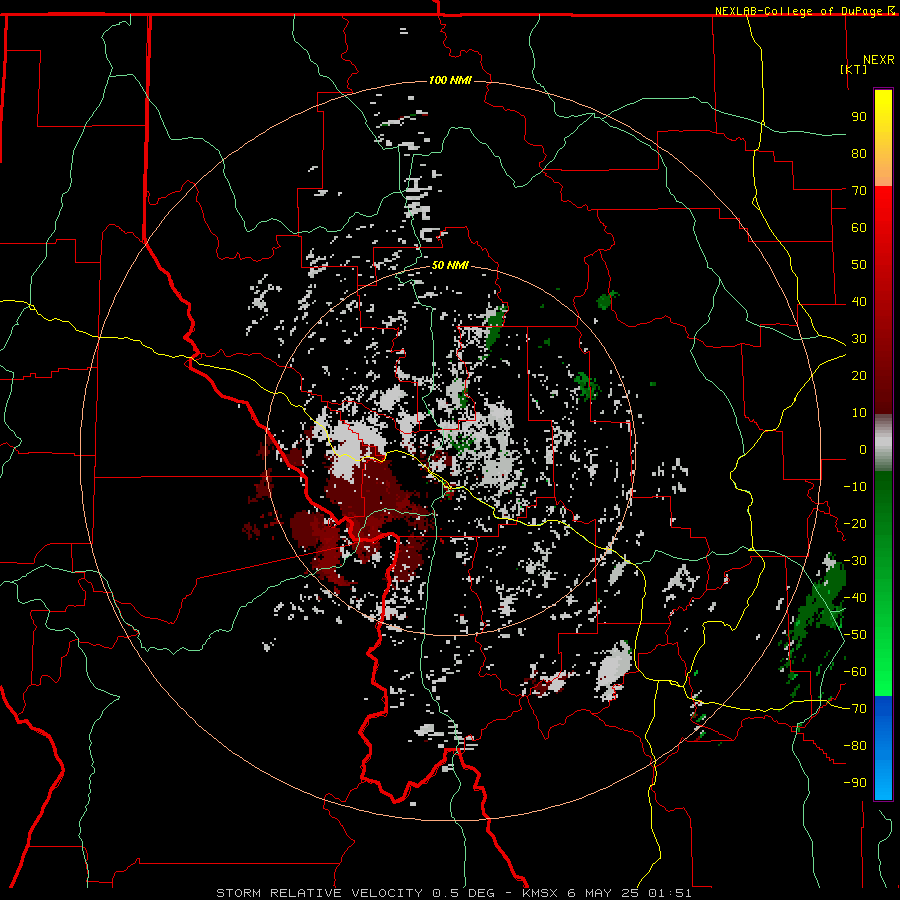This screenshot has width=900, height=900.
Task: Click the positive 10 knot legend value
Action: click(859, 413)
